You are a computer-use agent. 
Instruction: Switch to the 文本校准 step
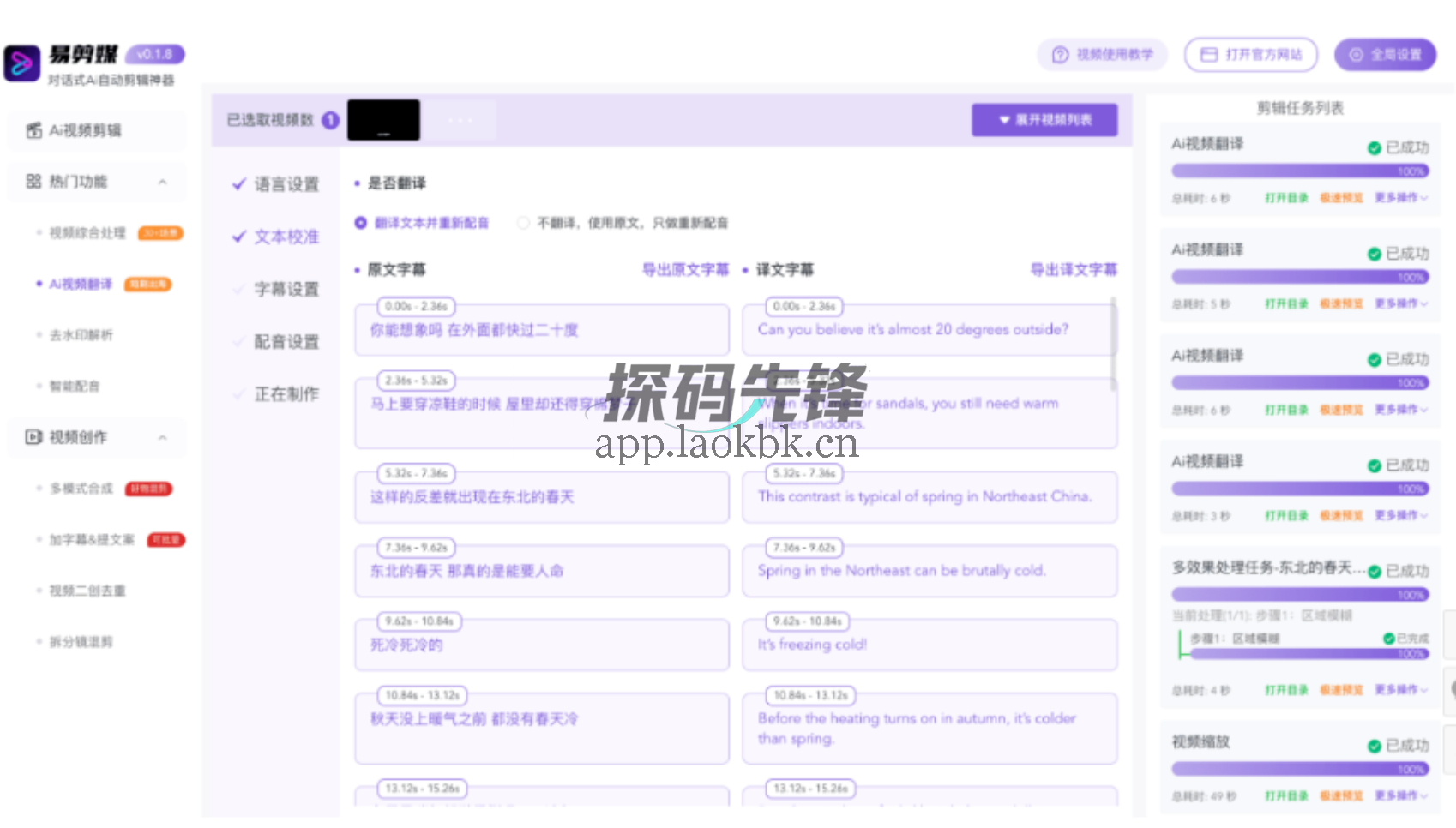point(286,237)
